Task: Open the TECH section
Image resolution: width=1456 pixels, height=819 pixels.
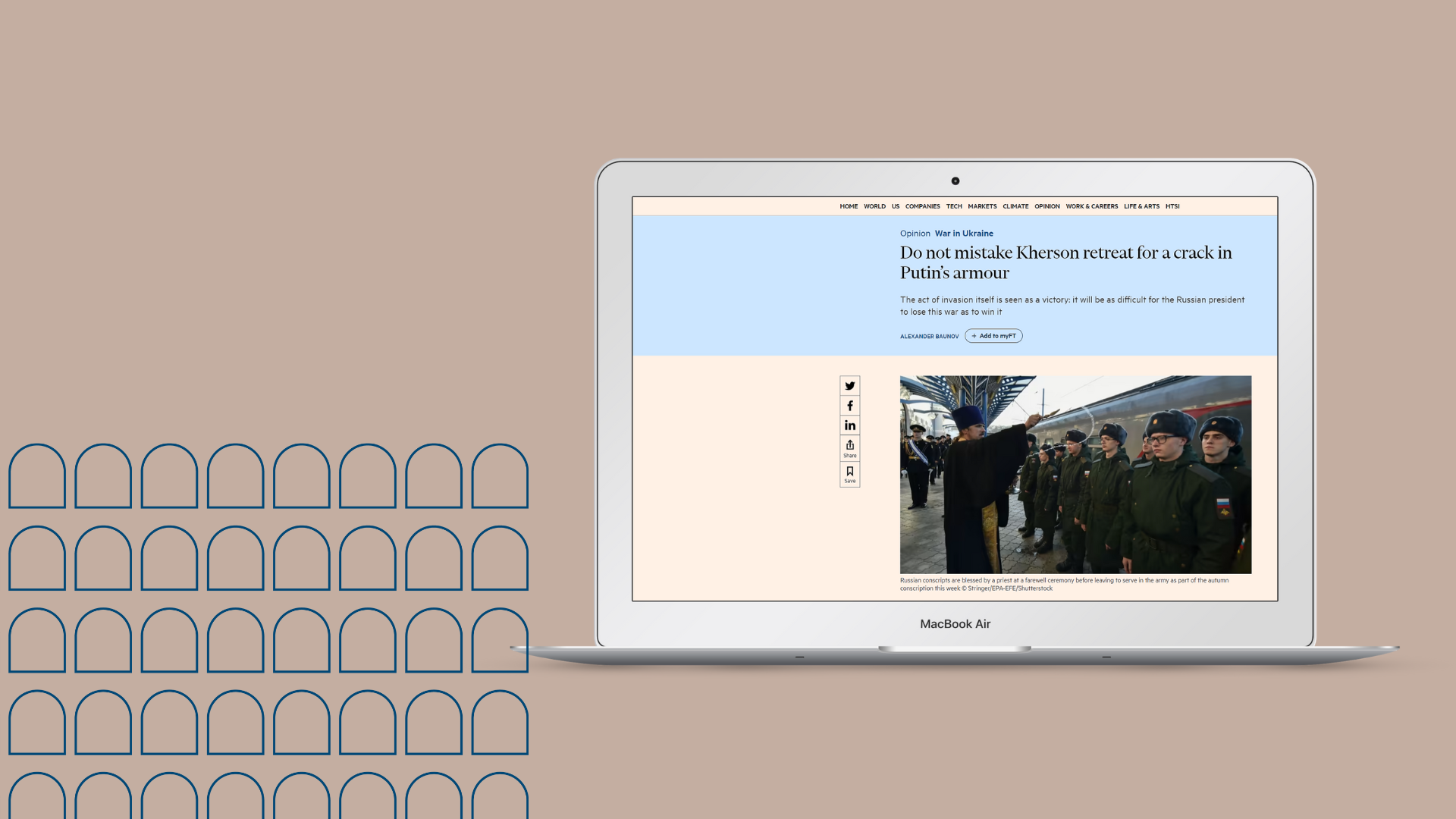Action: (x=954, y=206)
